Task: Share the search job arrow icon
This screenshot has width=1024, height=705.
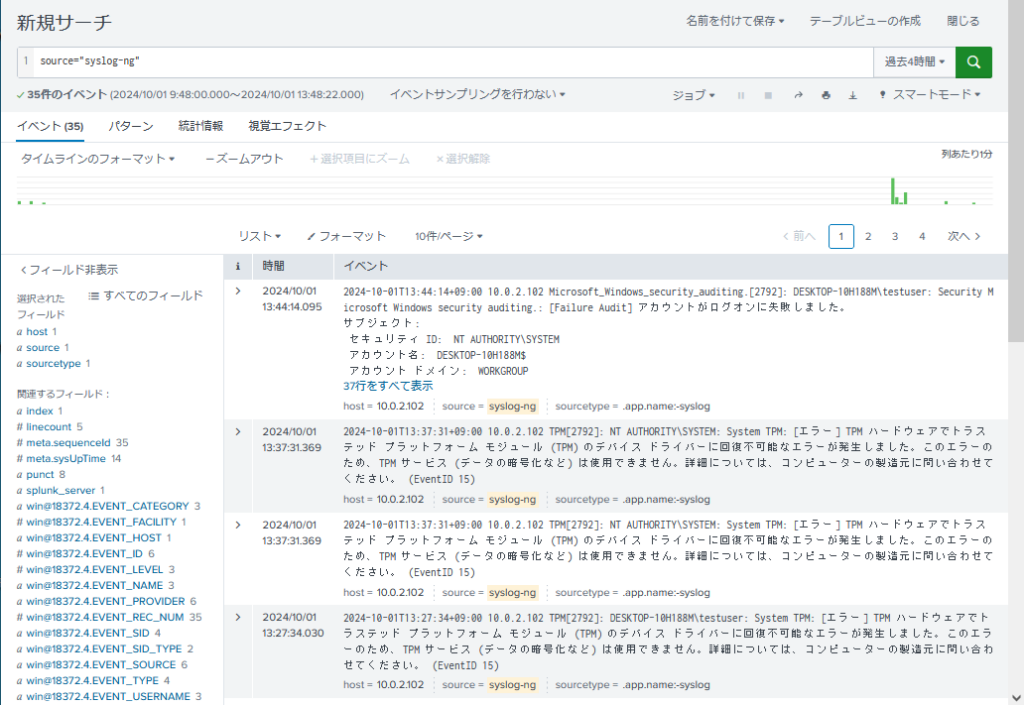Action: click(x=798, y=95)
